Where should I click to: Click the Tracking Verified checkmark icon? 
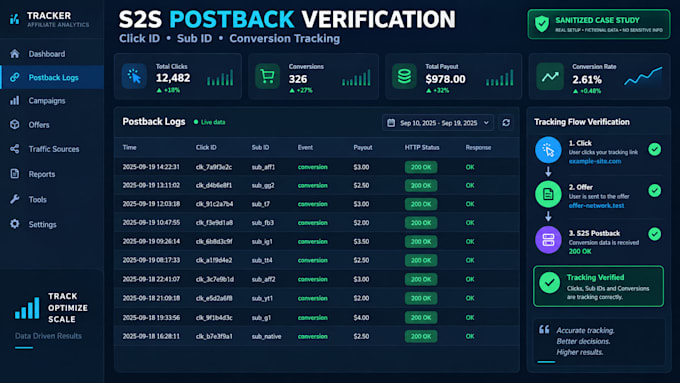[549, 283]
